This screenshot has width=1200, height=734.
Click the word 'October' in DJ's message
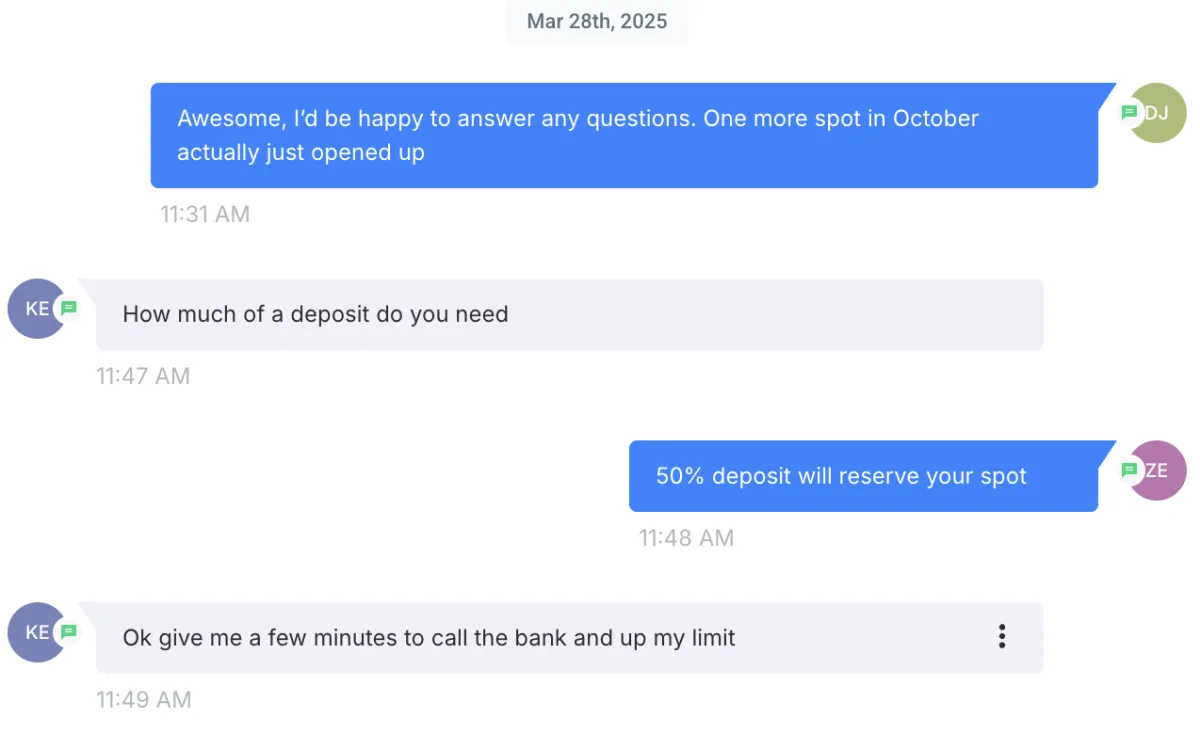[935, 118]
